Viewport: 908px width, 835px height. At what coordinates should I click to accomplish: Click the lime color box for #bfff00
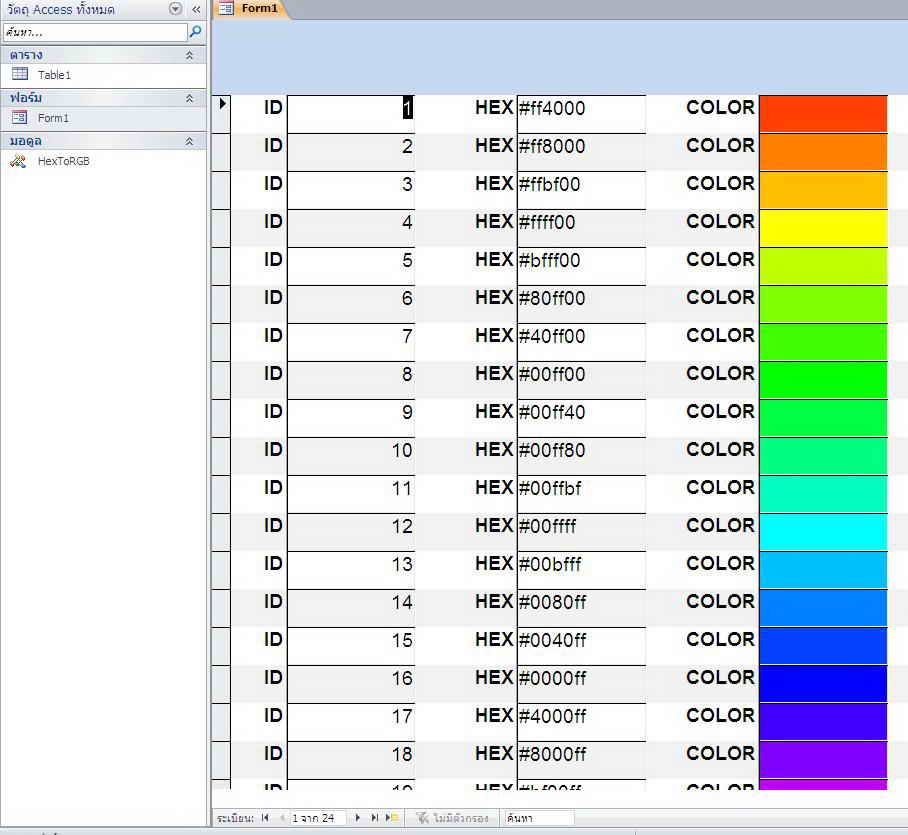point(823,266)
